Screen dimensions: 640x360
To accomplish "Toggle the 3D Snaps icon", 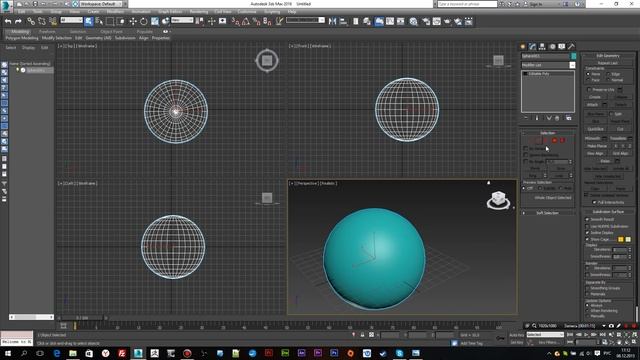I will pyautogui.click(x=235, y=21).
